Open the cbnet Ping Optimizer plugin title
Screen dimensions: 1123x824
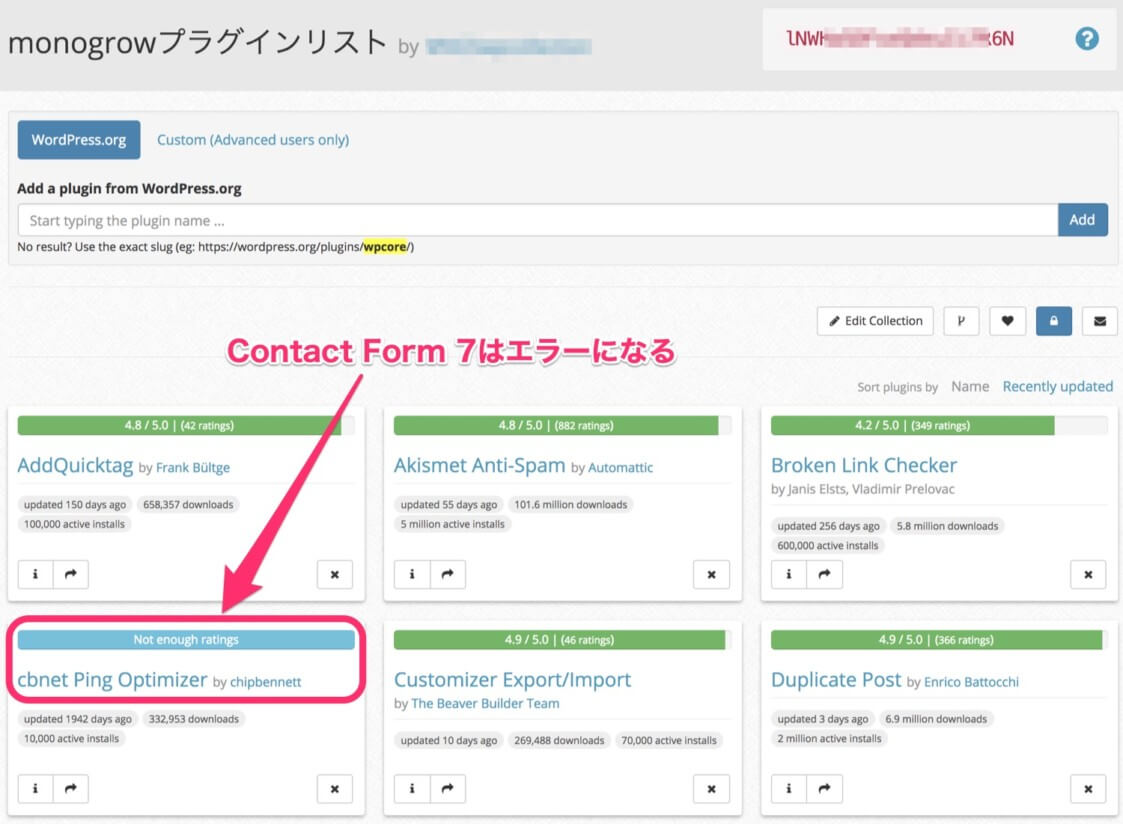pyautogui.click(x=112, y=679)
